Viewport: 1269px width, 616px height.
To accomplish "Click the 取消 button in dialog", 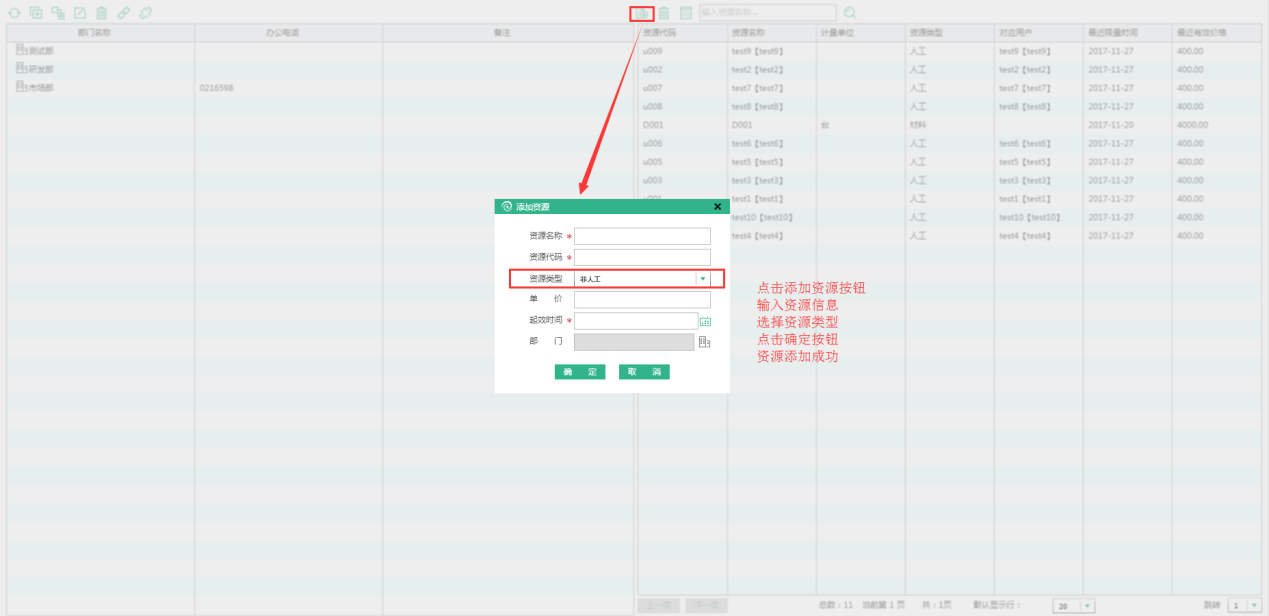I will [x=644, y=372].
